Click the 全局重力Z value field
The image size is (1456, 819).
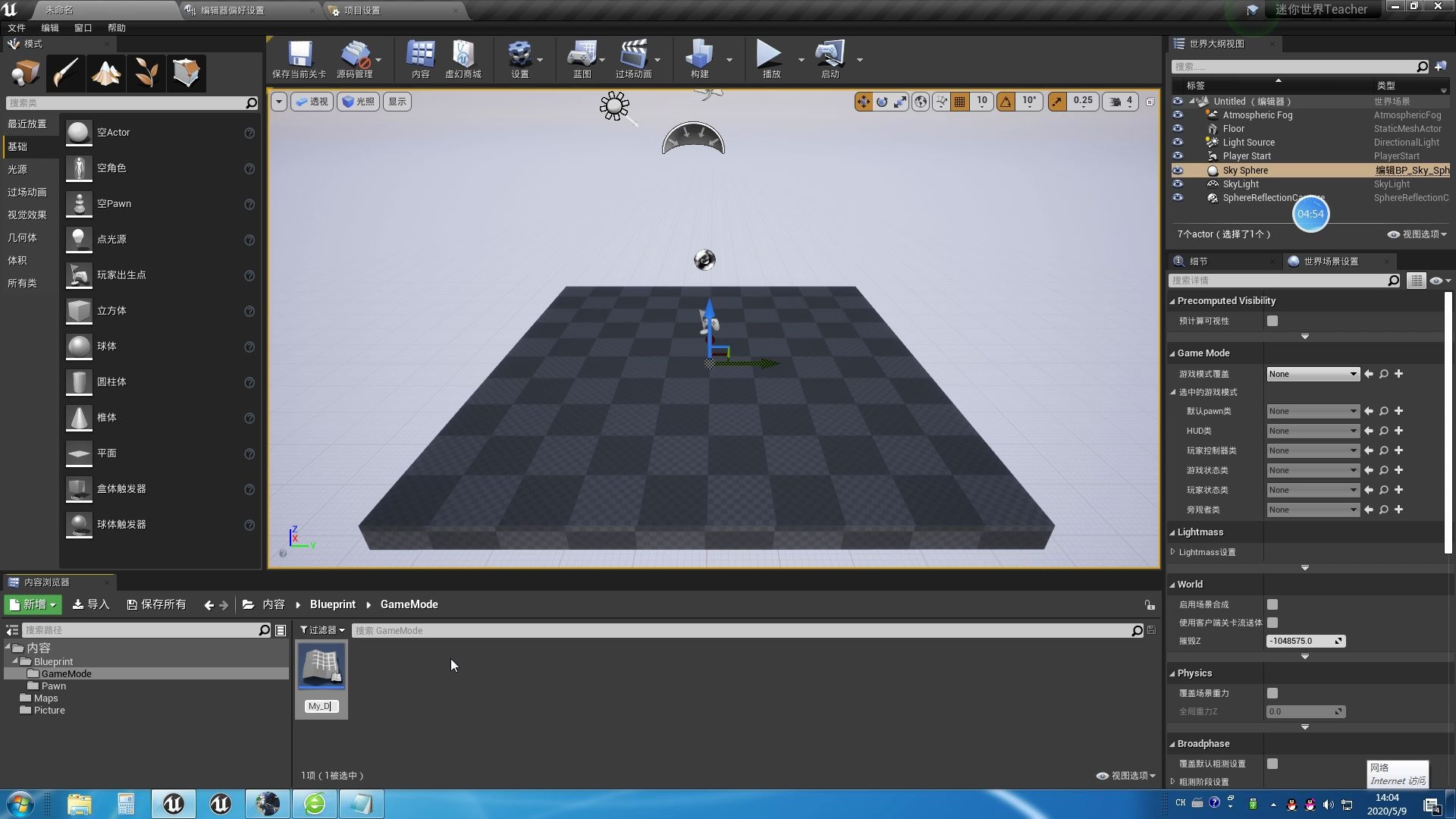point(1303,711)
